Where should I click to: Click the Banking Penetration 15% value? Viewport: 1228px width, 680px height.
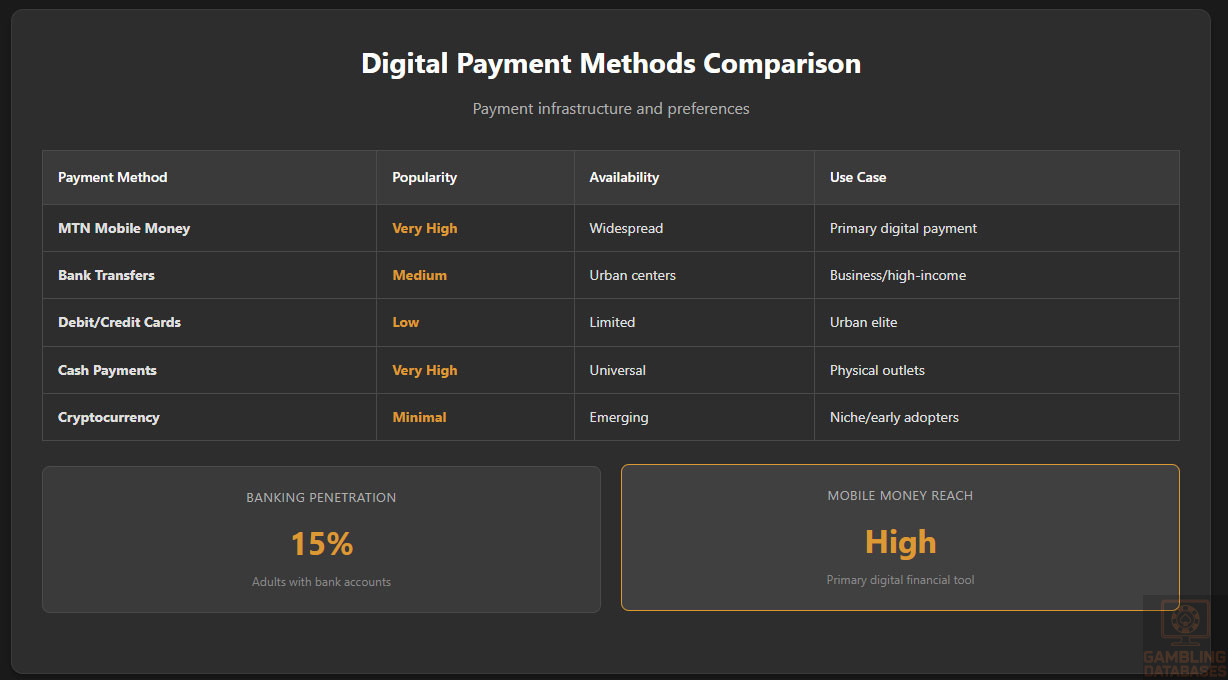321,544
